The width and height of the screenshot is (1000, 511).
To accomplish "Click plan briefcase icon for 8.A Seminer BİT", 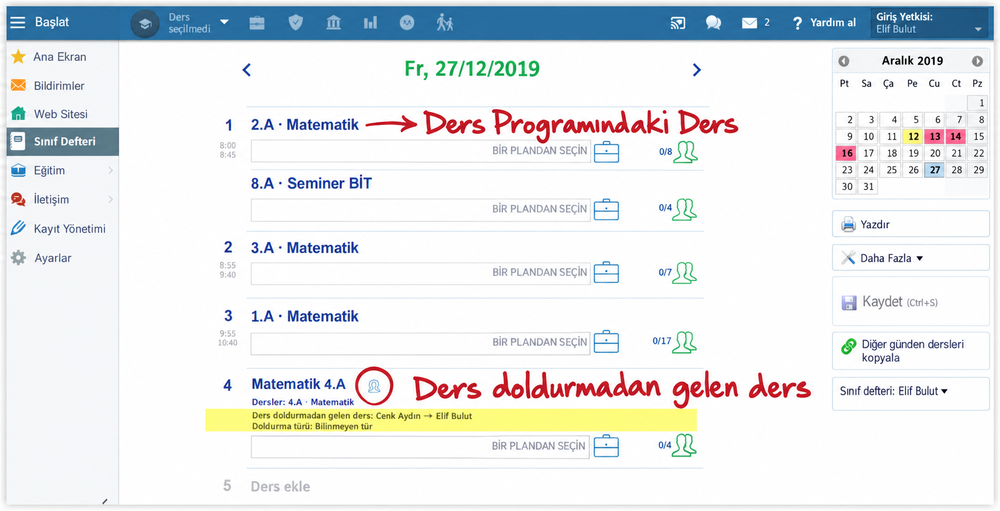I will point(606,209).
